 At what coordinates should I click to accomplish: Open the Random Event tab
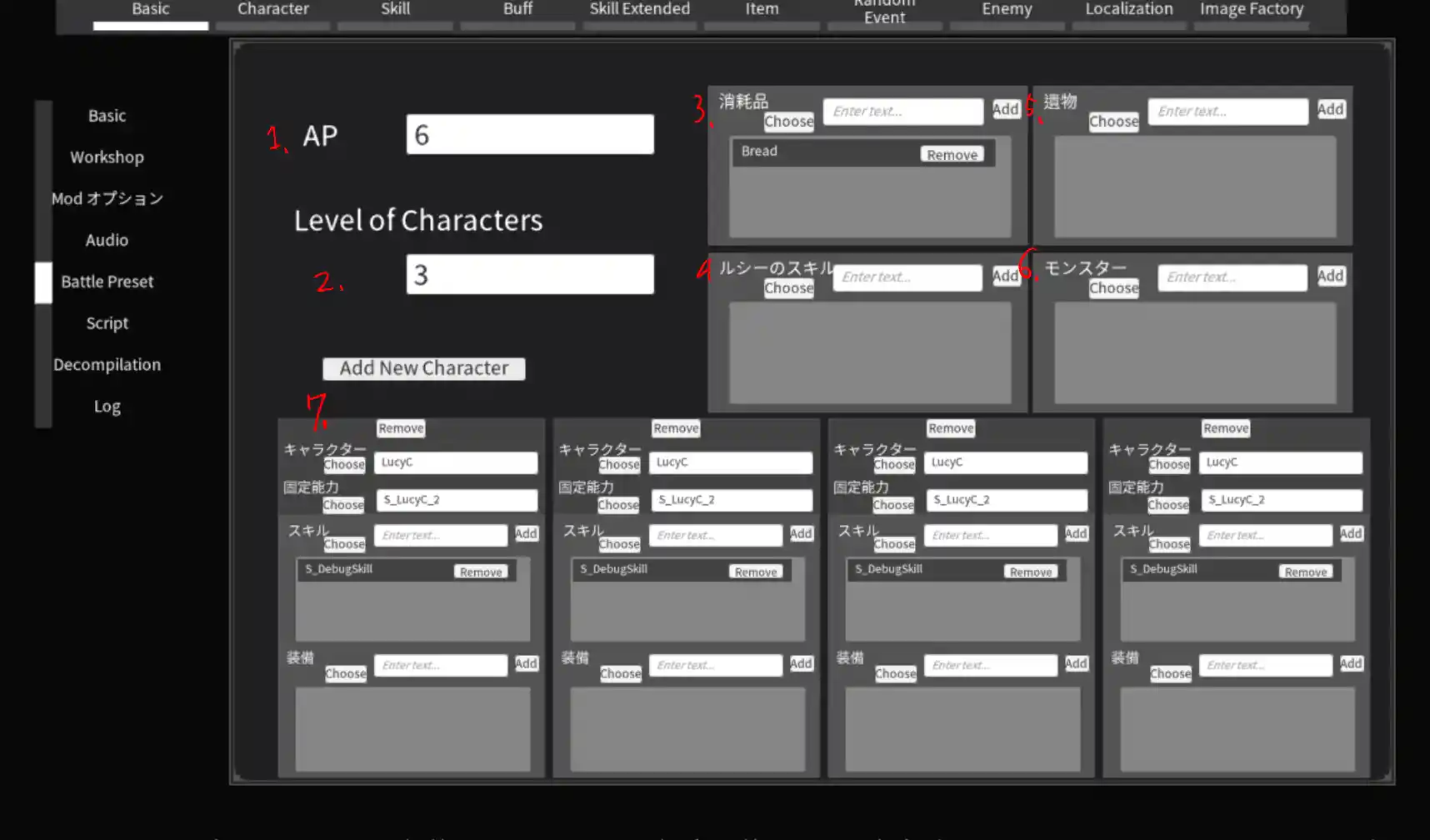884,12
